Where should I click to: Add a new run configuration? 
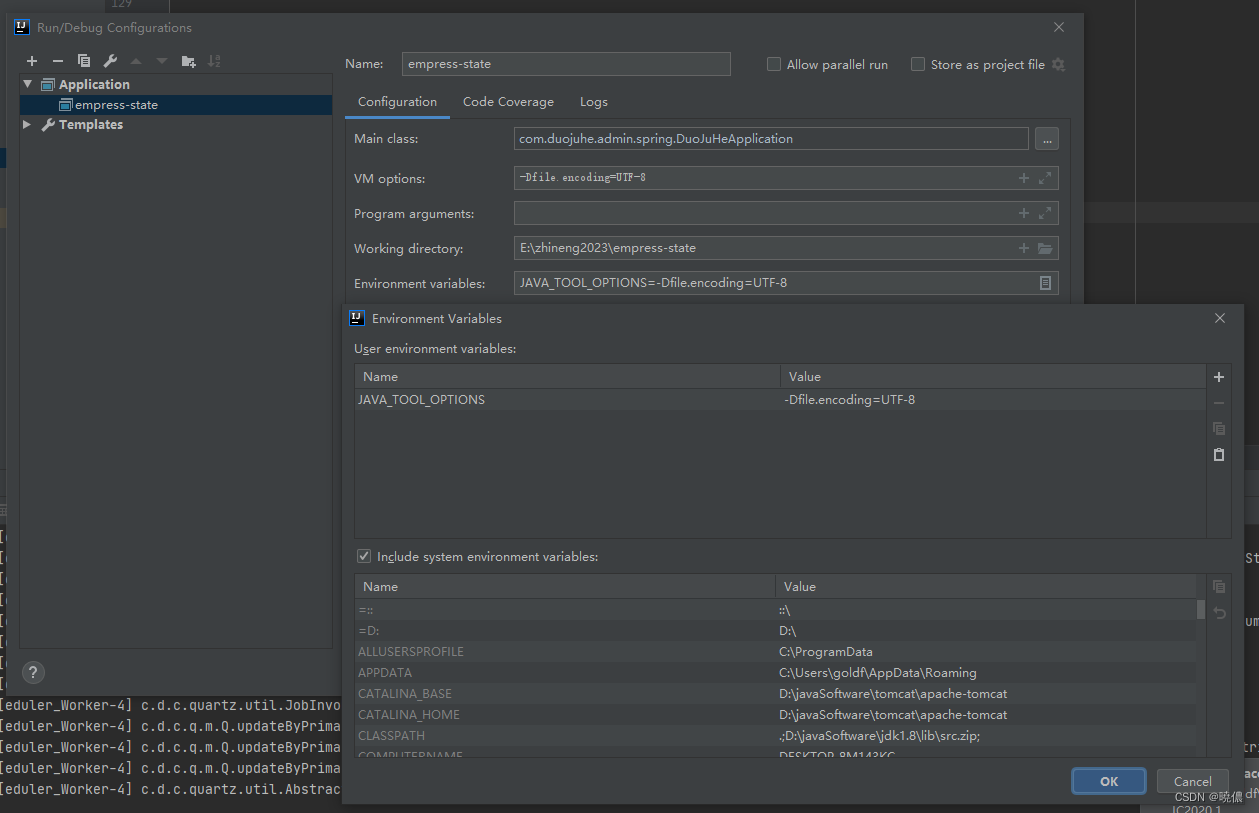click(31, 60)
